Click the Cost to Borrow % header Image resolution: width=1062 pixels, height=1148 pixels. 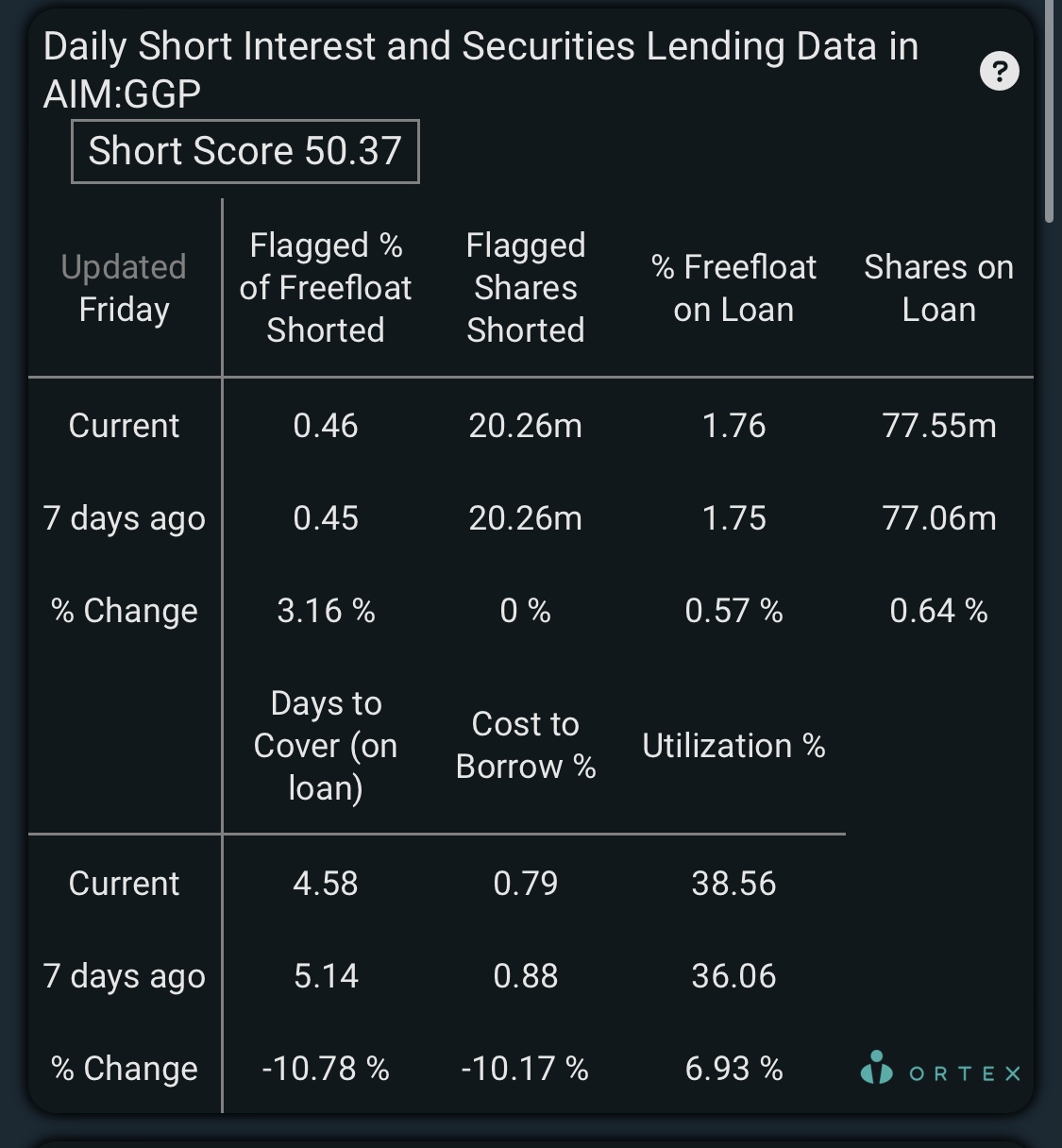tap(526, 746)
